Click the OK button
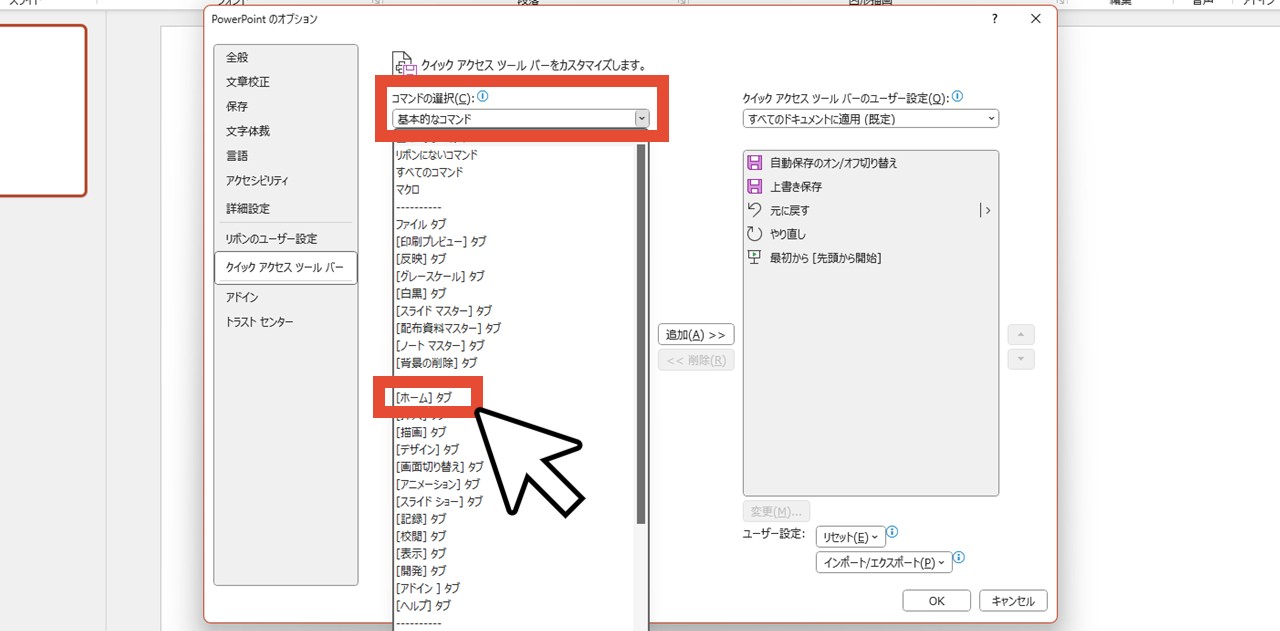 coord(936,601)
